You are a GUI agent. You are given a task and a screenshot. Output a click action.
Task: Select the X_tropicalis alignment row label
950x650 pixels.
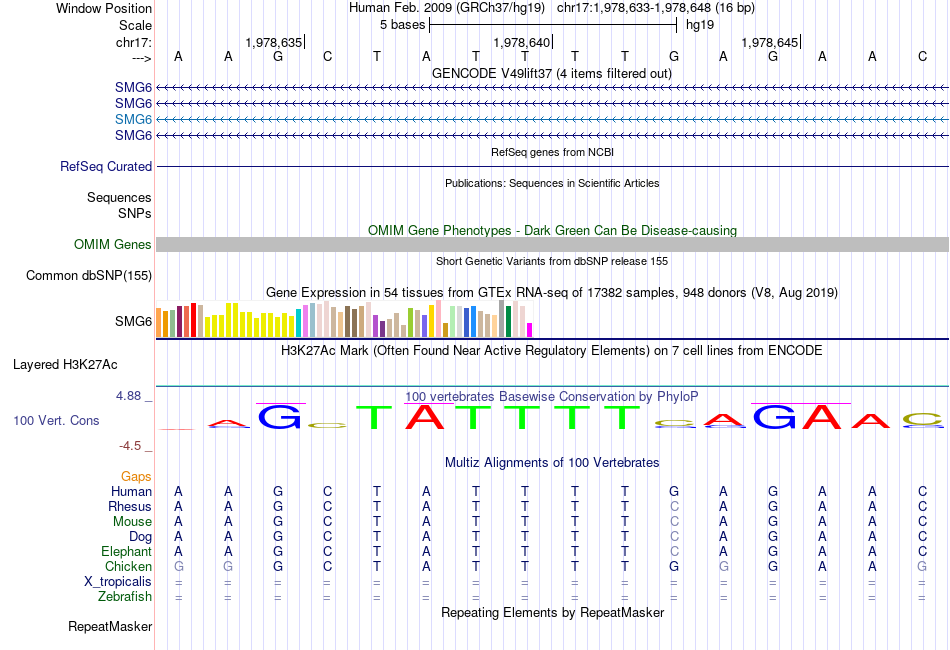point(118,582)
